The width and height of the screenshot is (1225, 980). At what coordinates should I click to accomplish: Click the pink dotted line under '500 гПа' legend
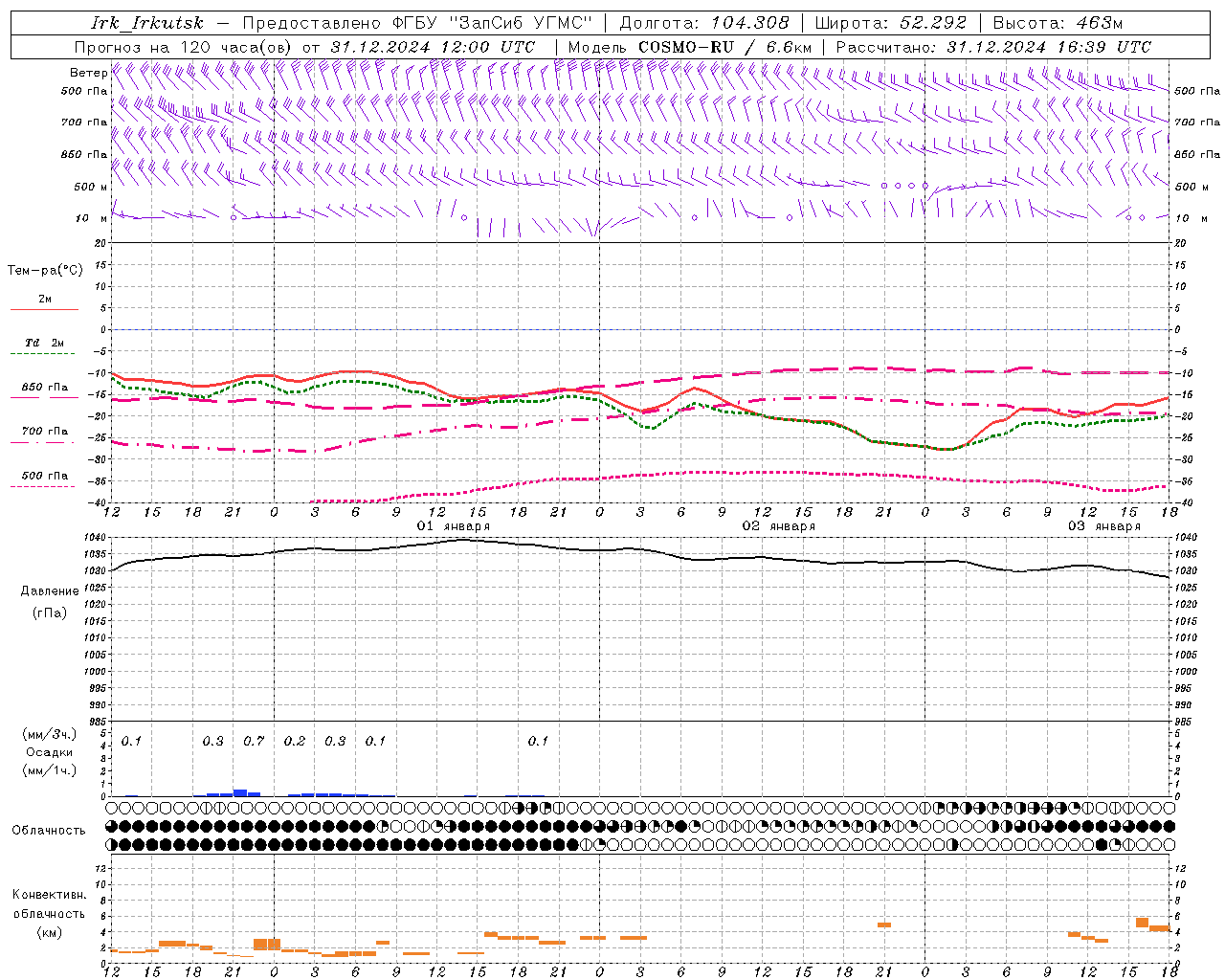point(43,486)
